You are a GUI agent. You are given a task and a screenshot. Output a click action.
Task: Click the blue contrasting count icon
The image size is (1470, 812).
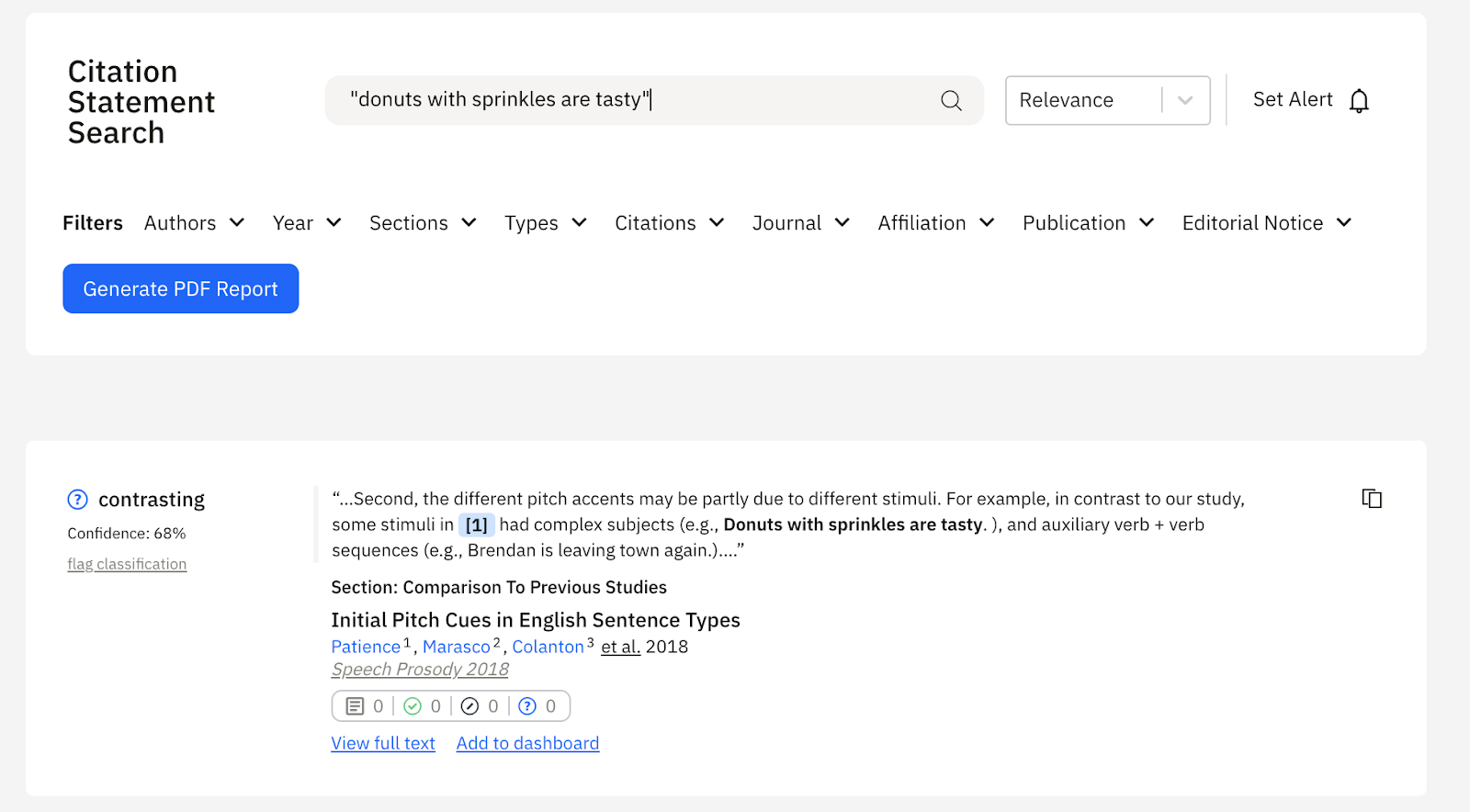click(527, 706)
